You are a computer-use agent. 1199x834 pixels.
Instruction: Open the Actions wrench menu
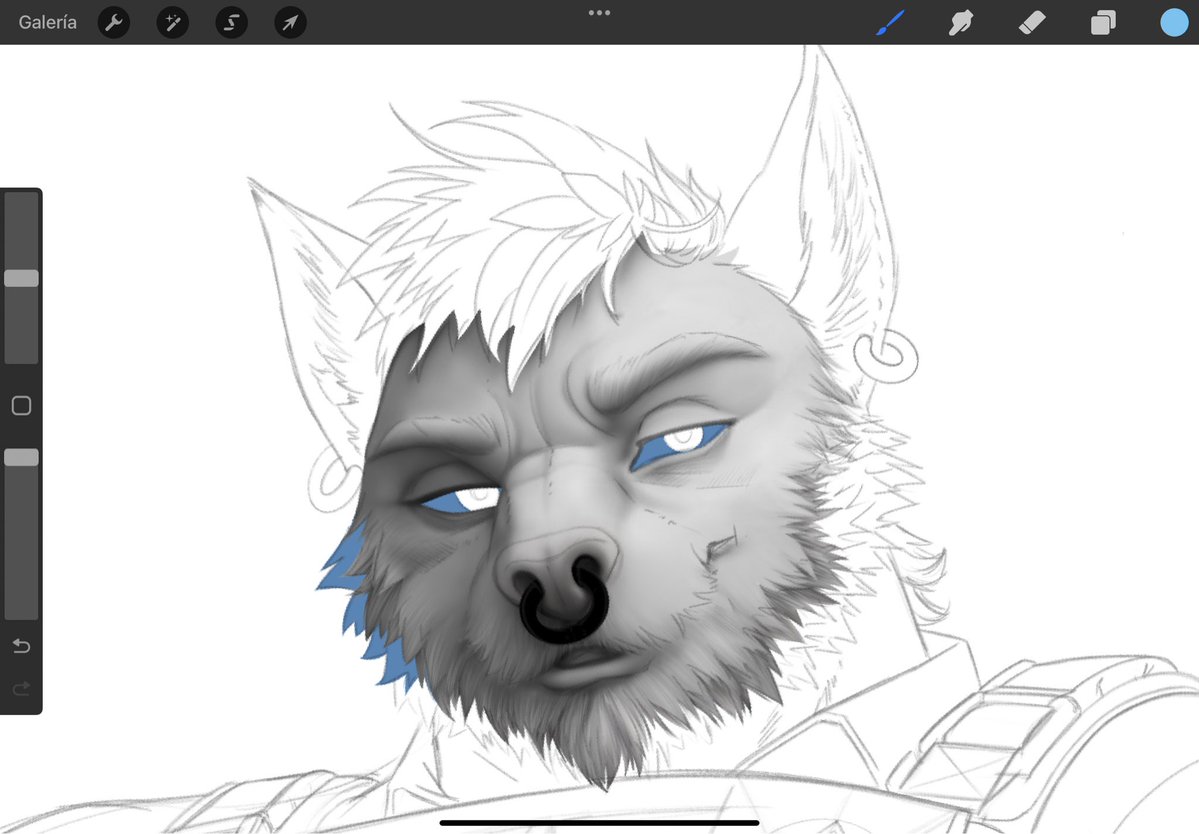tap(114, 22)
